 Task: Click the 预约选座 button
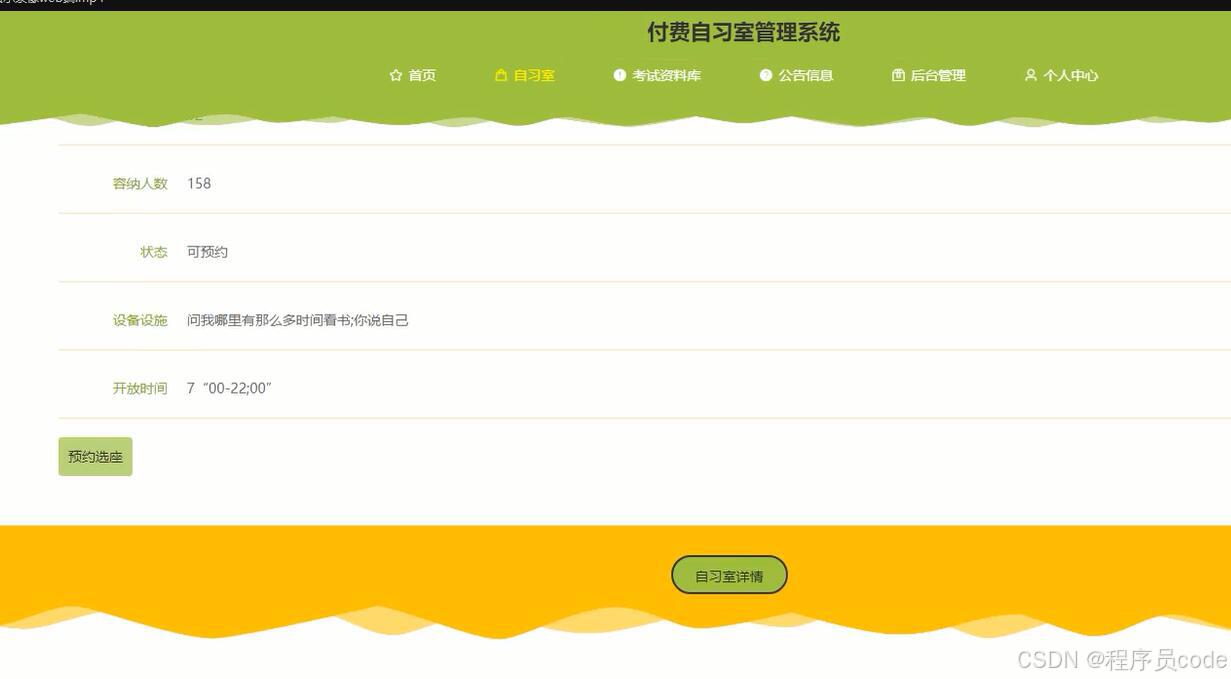click(95, 457)
